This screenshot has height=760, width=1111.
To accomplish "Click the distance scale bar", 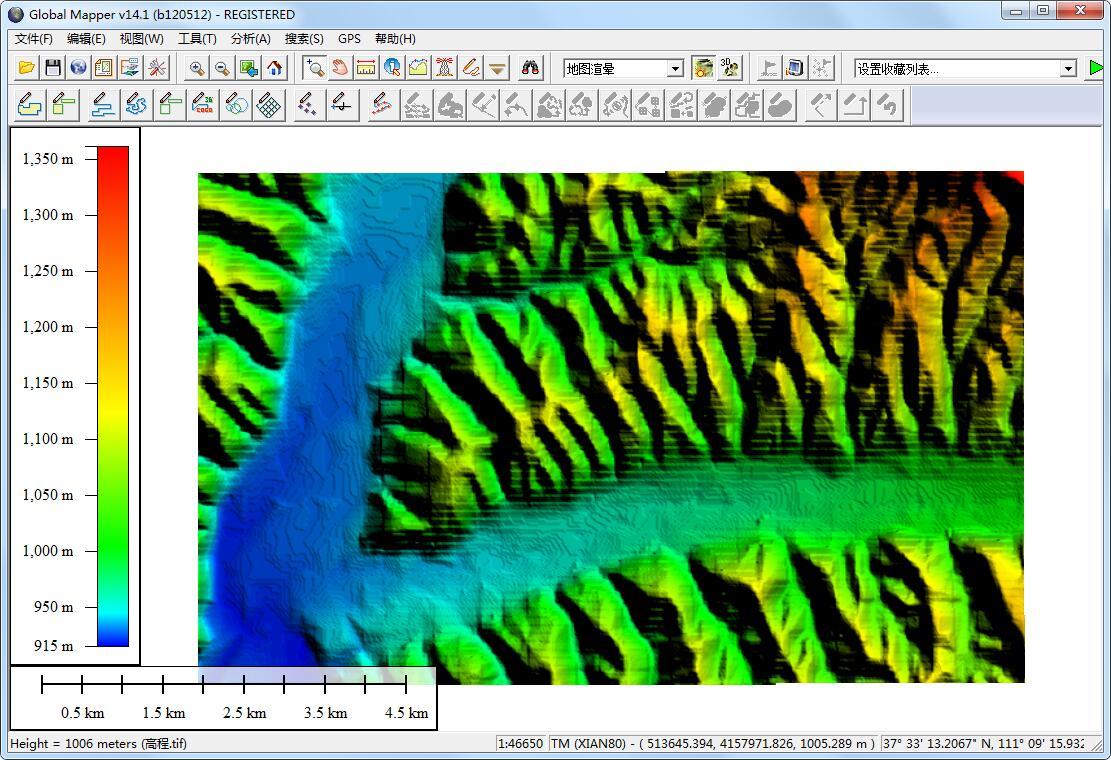I will pyautogui.click(x=224, y=684).
